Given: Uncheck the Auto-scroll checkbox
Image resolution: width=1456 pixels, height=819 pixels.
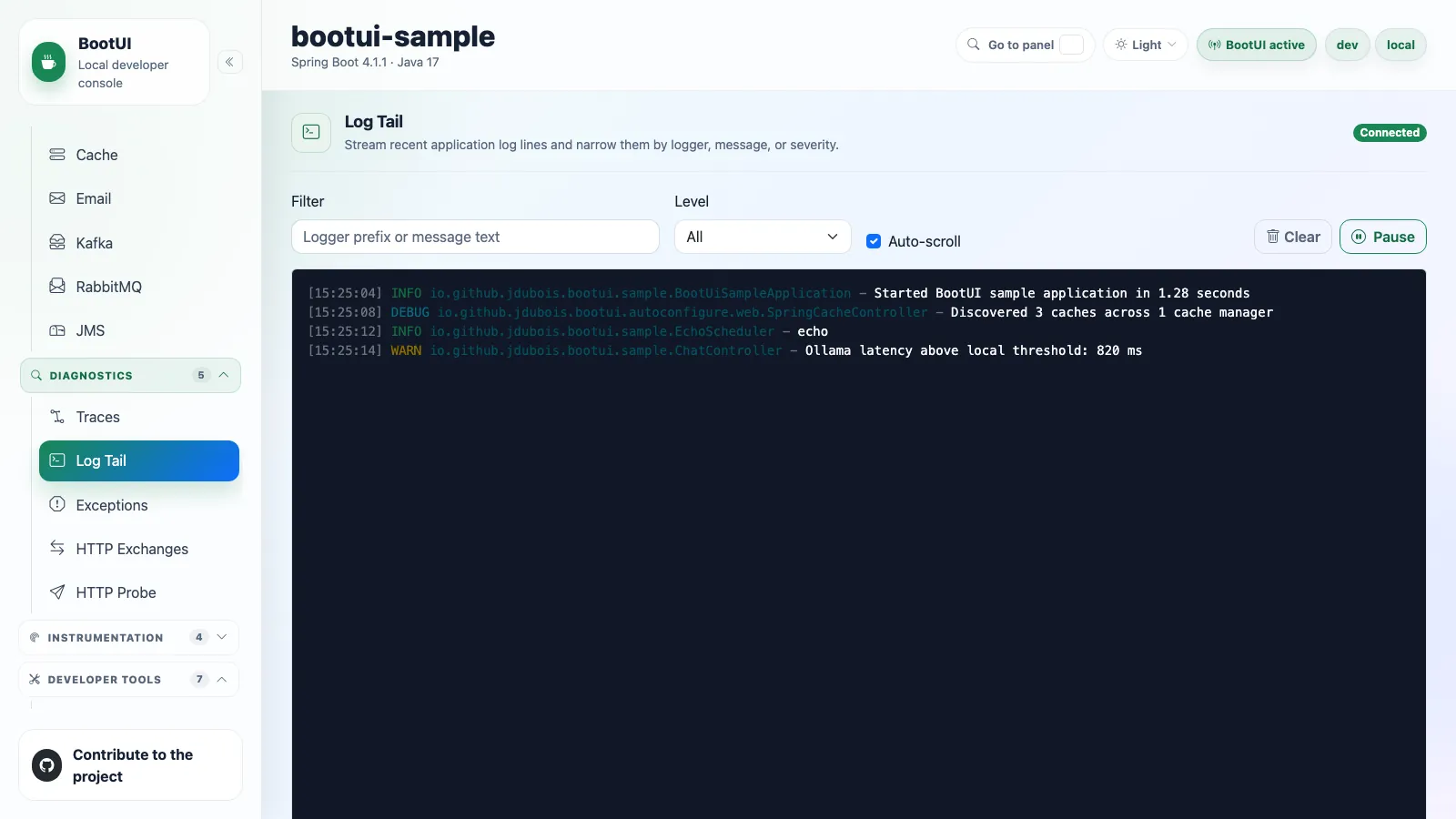Looking at the screenshot, I should click(x=874, y=241).
